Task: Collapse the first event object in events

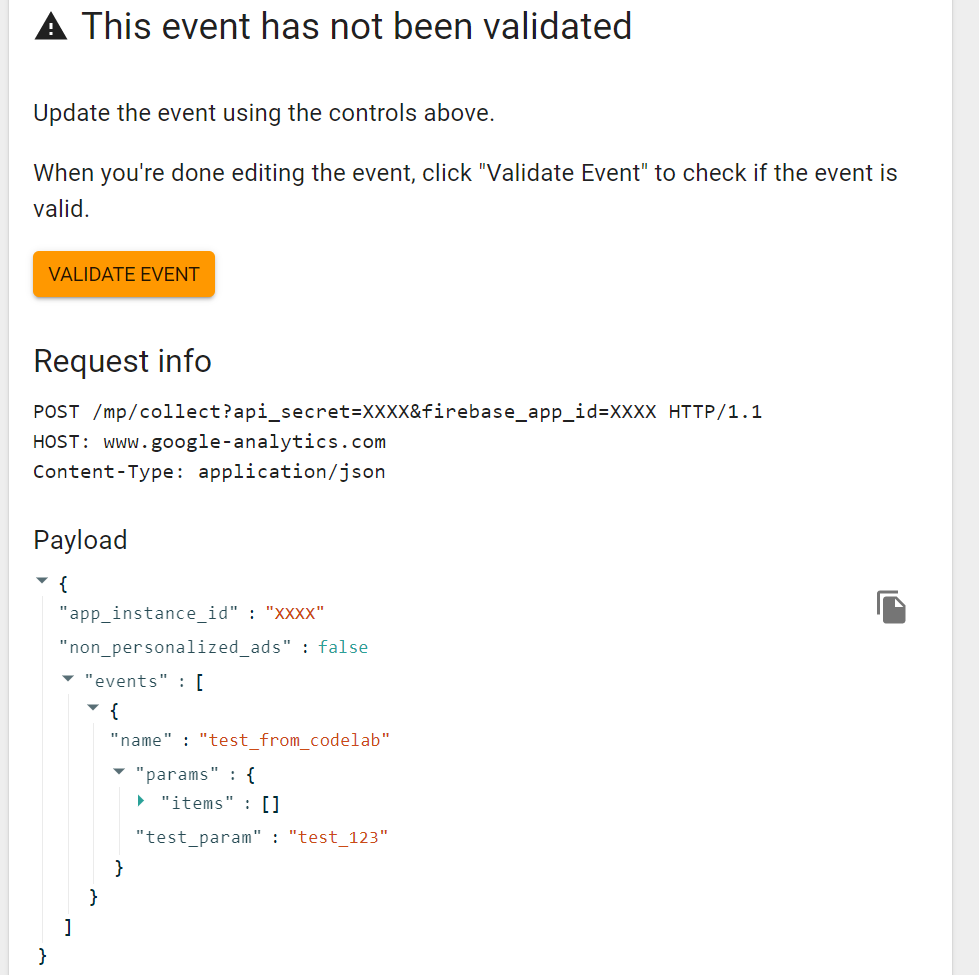Action: tap(93, 708)
